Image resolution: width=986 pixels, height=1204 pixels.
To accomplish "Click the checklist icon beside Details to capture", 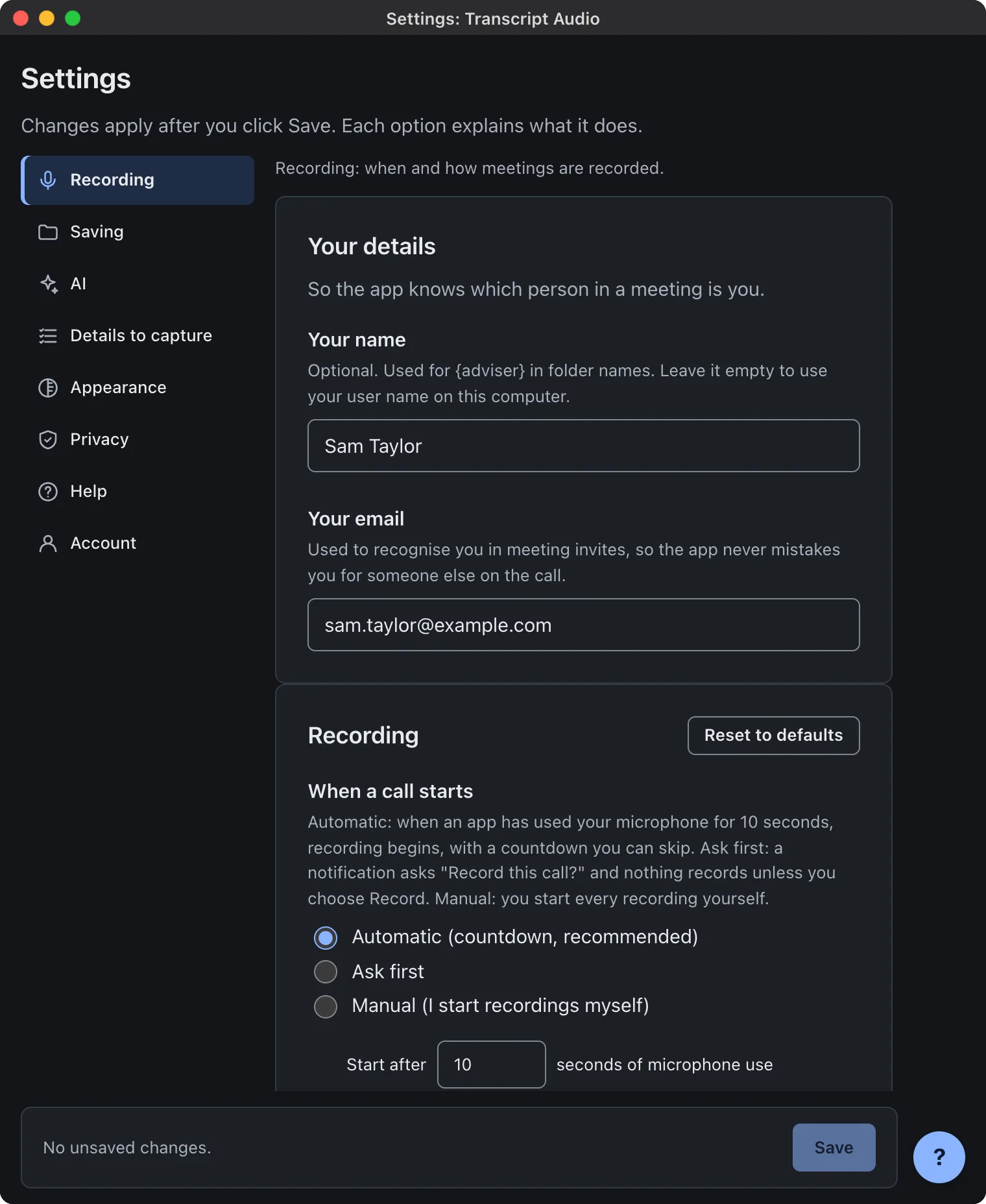I will 48,335.
